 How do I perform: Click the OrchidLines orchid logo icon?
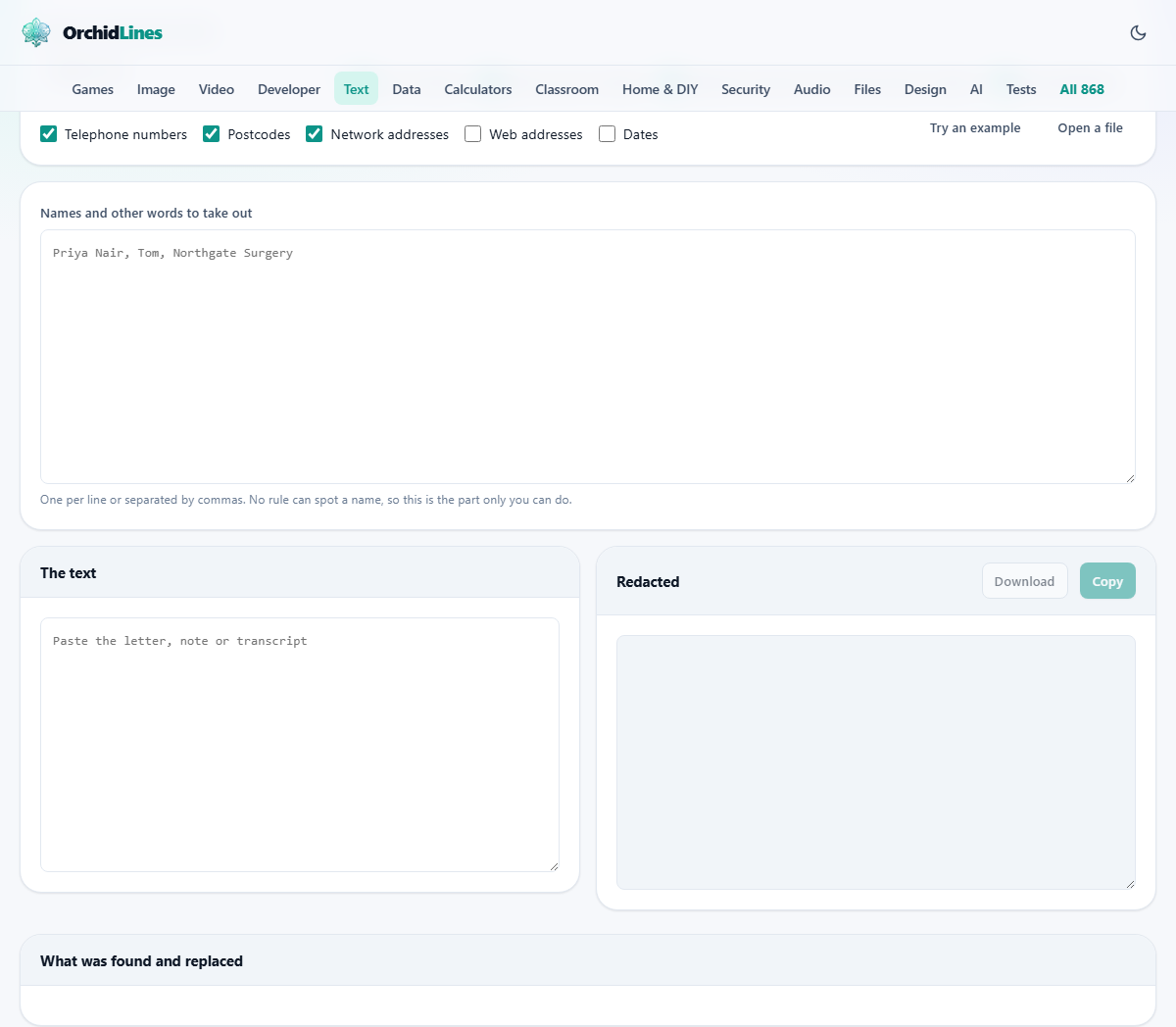pyautogui.click(x=36, y=32)
